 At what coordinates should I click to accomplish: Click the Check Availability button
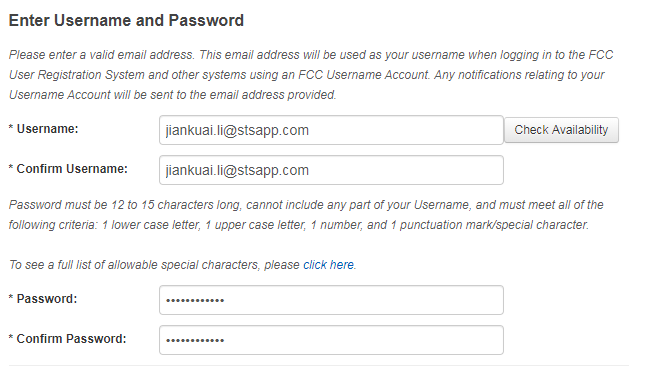tap(561, 130)
